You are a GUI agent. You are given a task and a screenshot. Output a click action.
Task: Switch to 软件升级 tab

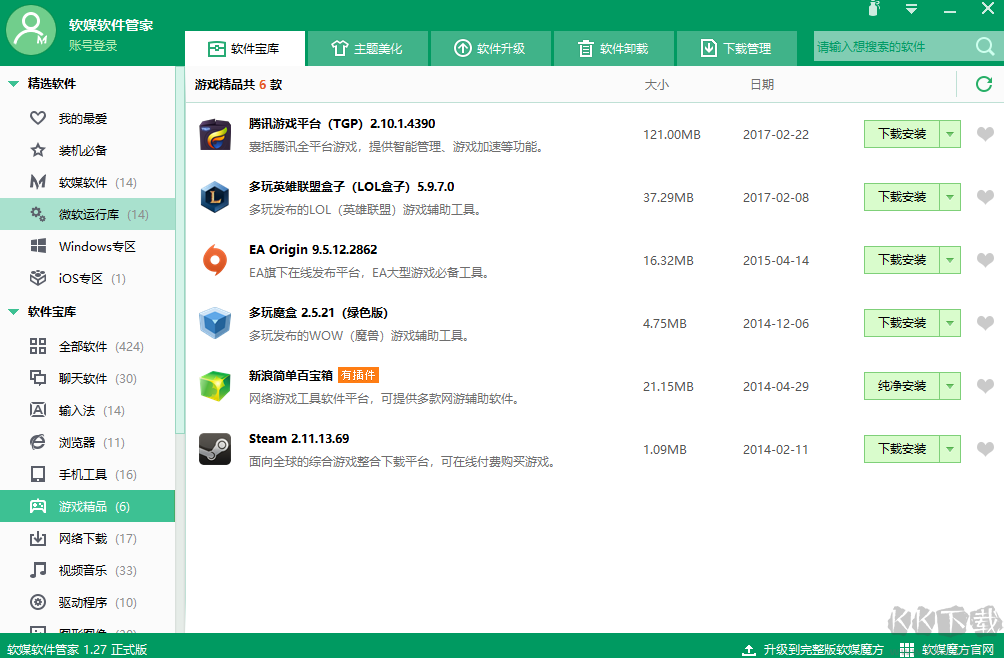490,49
